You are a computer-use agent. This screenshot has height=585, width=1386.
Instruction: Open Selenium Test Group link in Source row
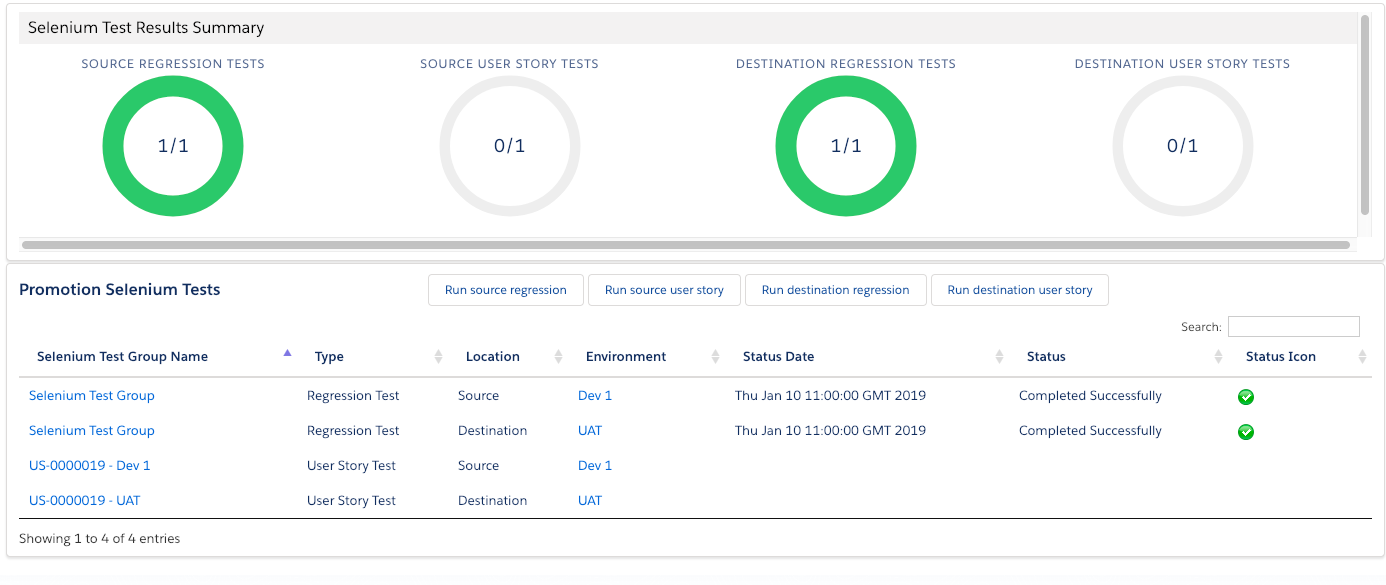point(92,396)
